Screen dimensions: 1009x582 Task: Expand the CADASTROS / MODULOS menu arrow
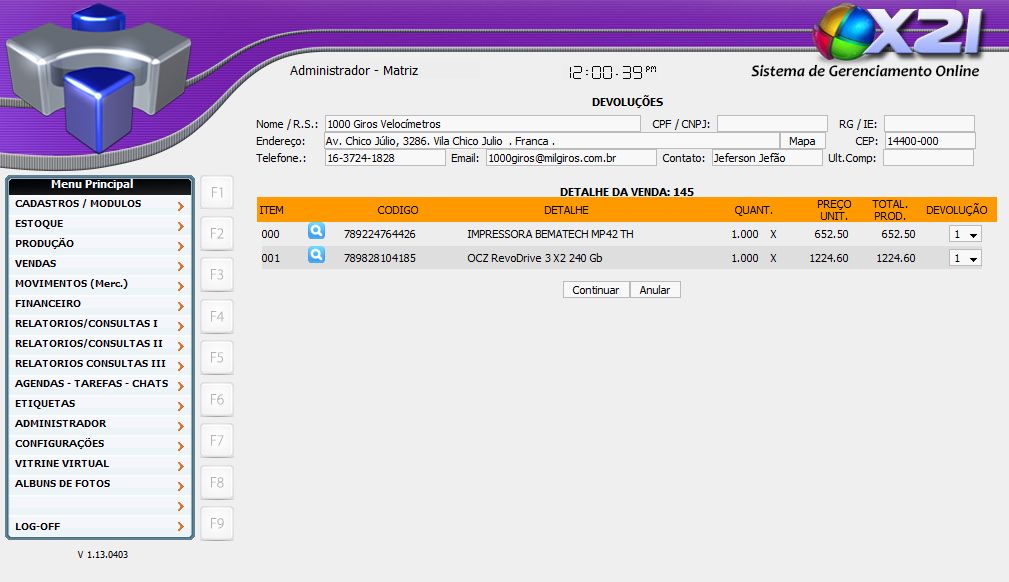click(180, 206)
